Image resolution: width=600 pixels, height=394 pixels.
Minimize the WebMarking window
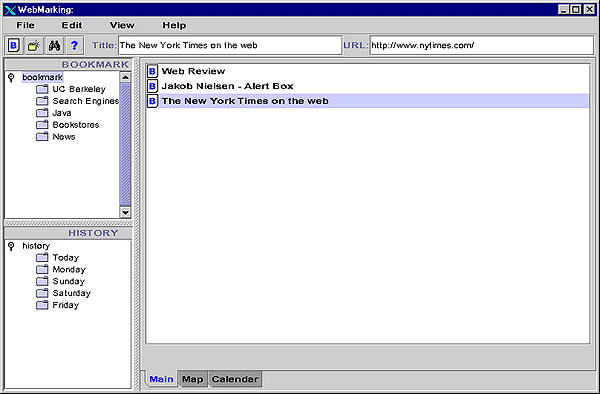563,10
